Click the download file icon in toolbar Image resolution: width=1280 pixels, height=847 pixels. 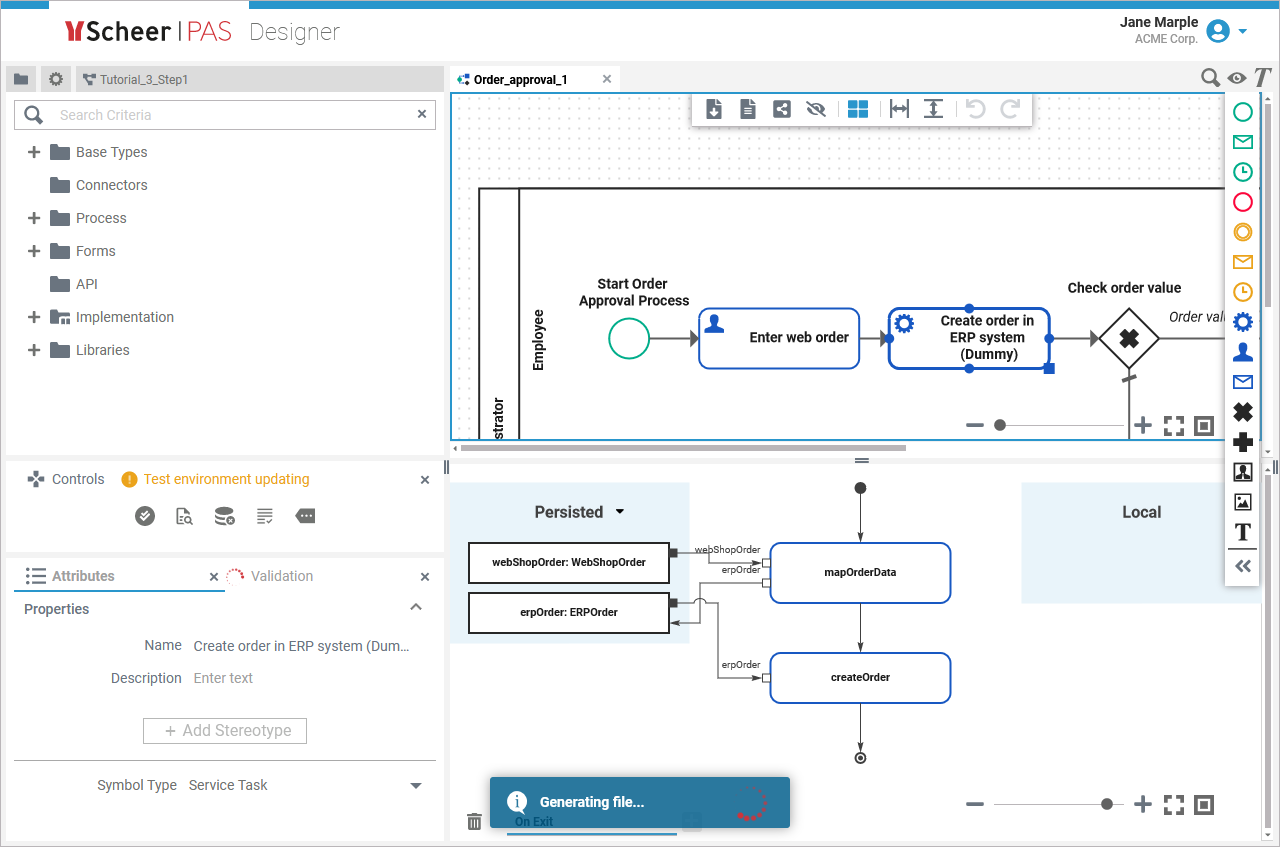714,110
